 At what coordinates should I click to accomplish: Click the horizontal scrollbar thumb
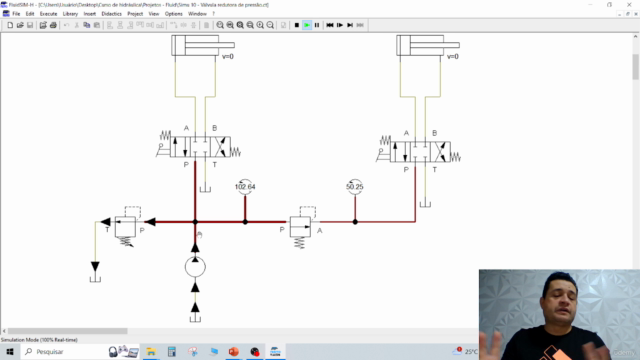click(67, 331)
